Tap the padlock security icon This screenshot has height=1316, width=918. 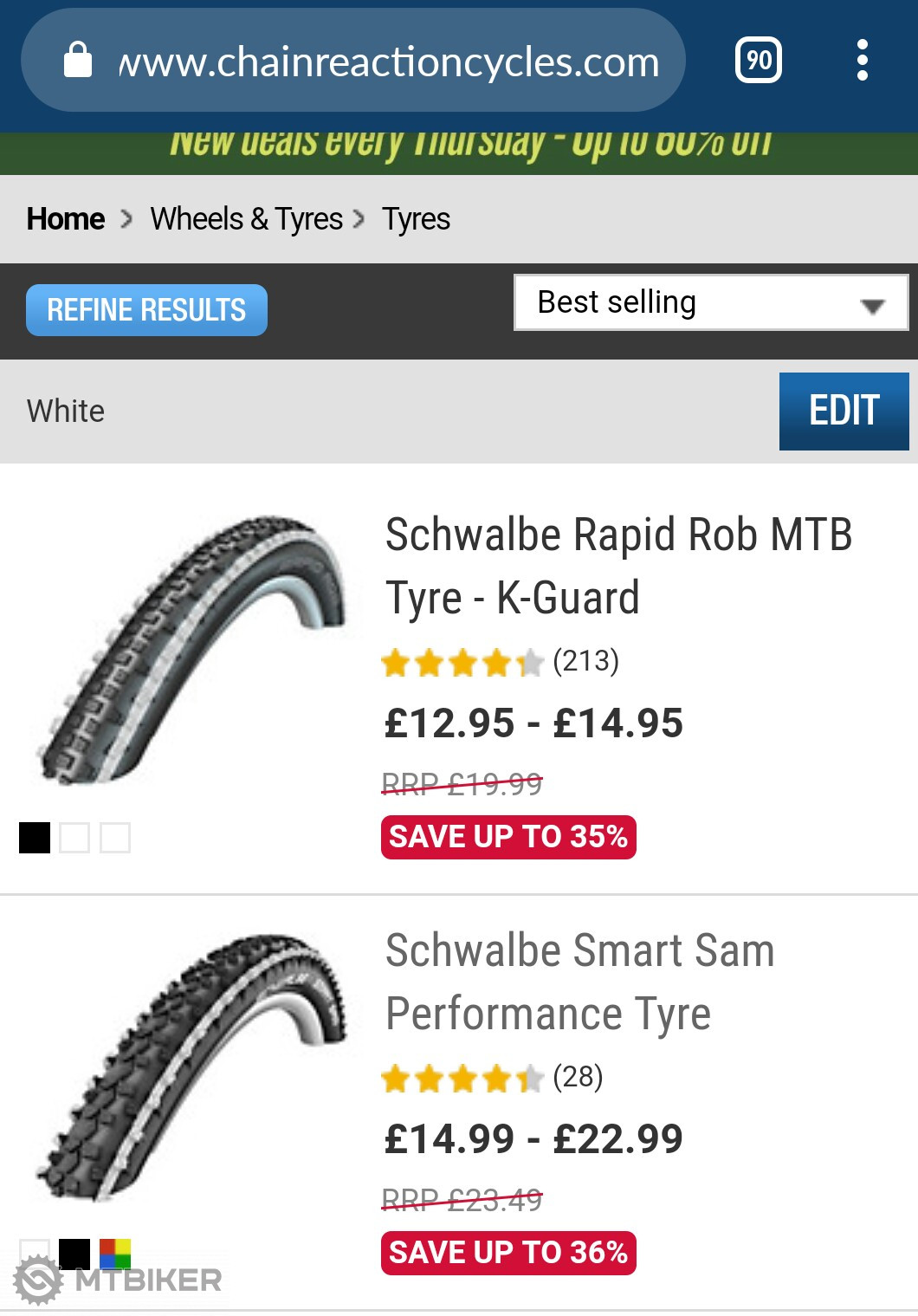[78, 61]
